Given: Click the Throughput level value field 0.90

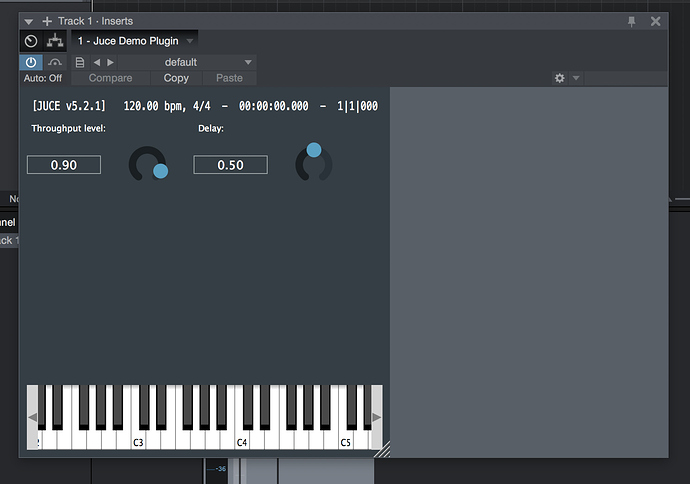Looking at the screenshot, I should (x=64, y=165).
